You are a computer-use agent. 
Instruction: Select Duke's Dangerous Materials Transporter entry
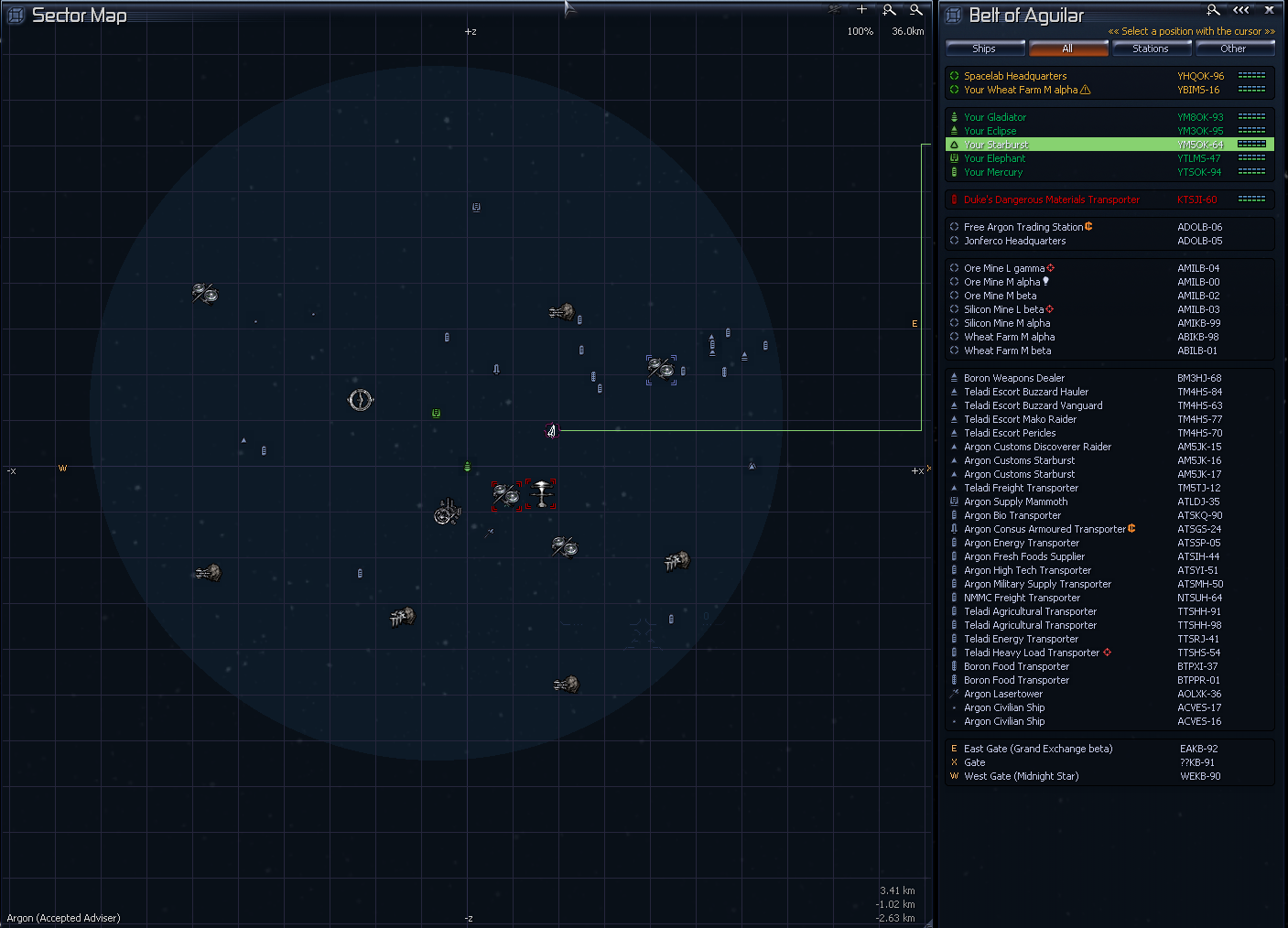pyautogui.click(x=1052, y=200)
